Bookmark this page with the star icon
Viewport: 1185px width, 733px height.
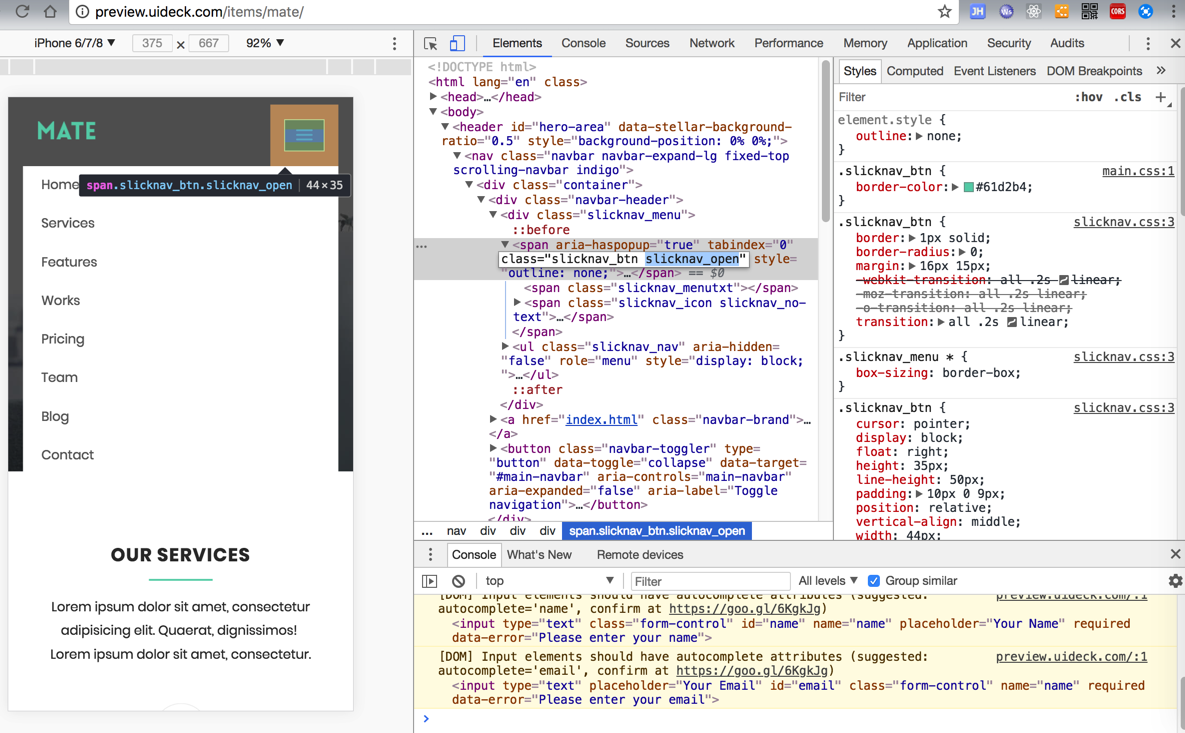tap(944, 12)
